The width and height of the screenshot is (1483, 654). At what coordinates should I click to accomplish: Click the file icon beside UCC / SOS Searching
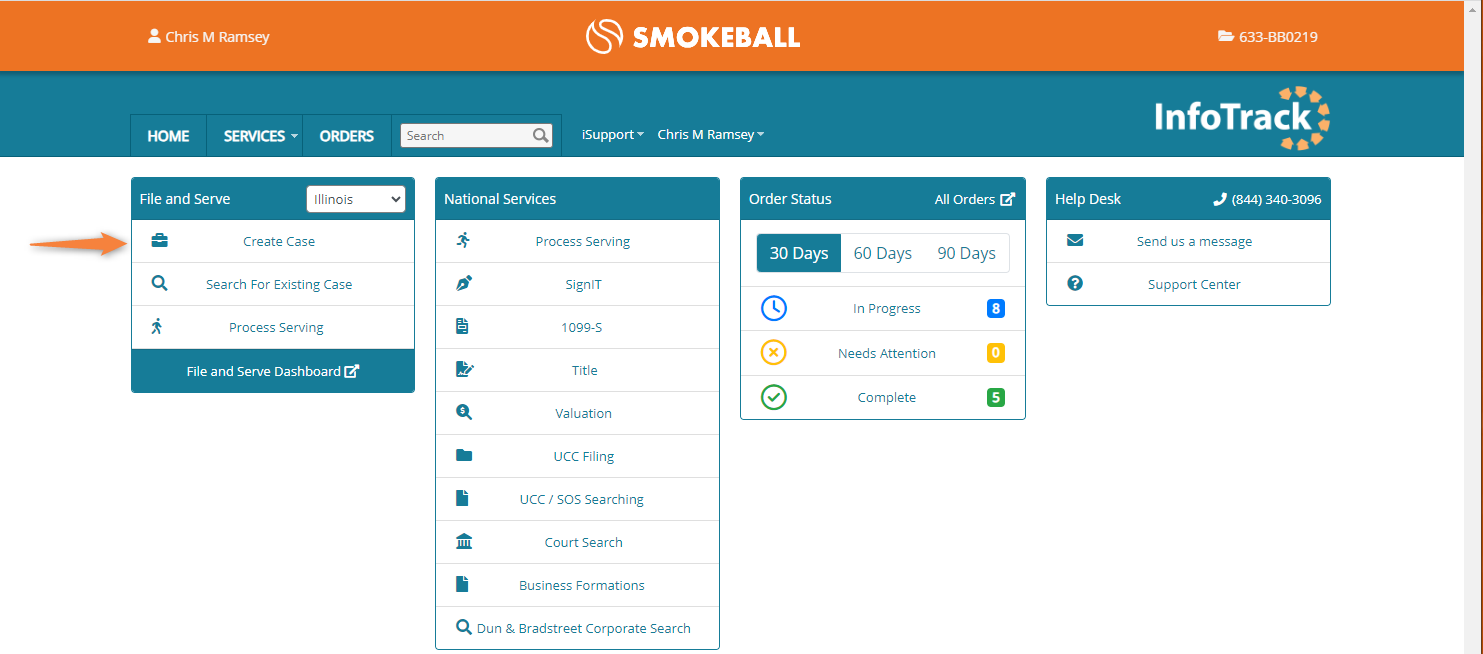462,499
